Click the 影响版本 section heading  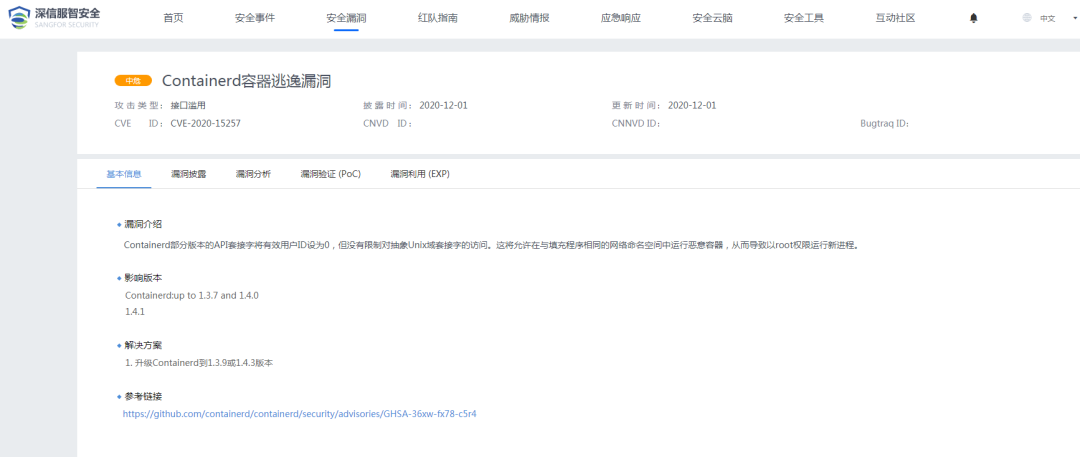[143, 278]
